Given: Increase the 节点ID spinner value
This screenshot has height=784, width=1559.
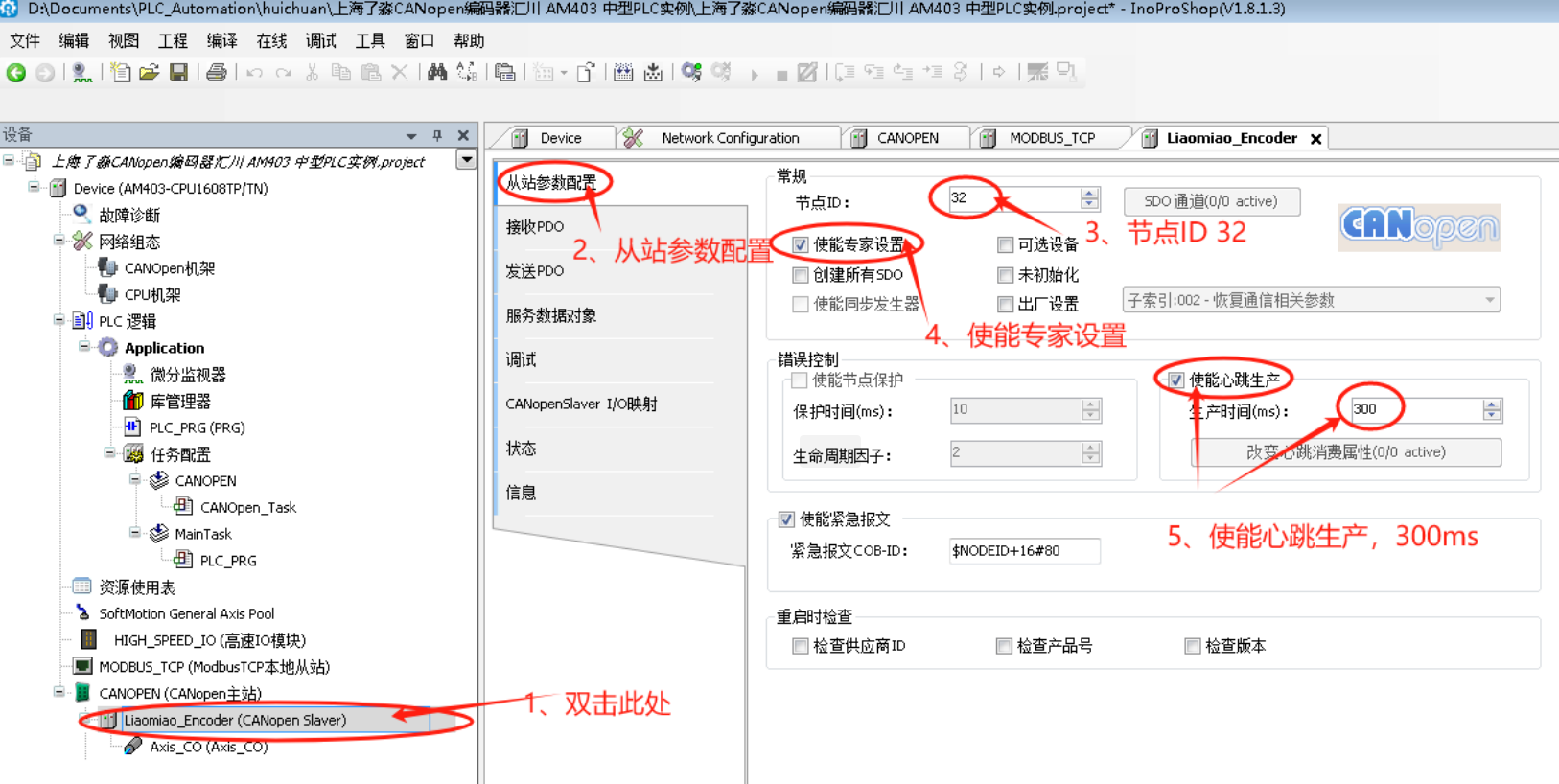Looking at the screenshot, I should tap(1089, 194).
